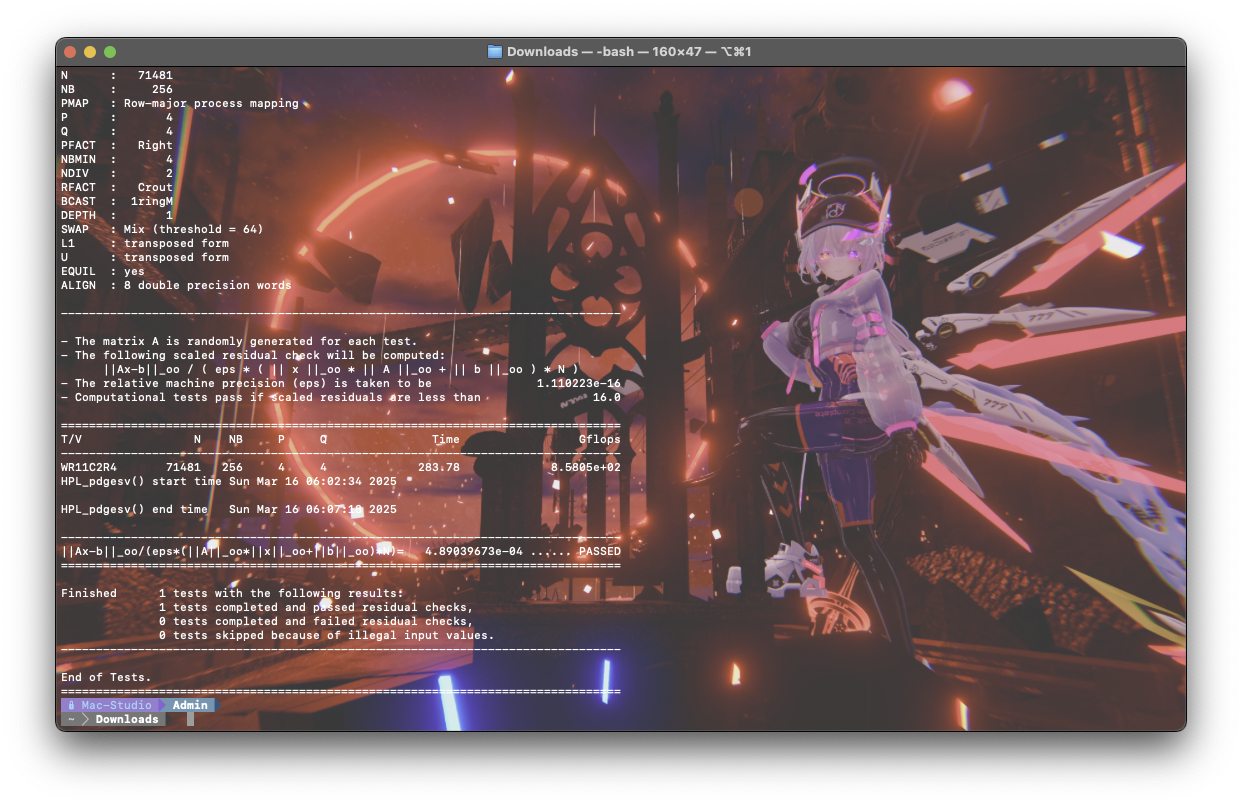The height and width of the screenshot is (805, 1242).
Task: Click the "NB : 256" parameter line
Action: click(x=117, y=89)
